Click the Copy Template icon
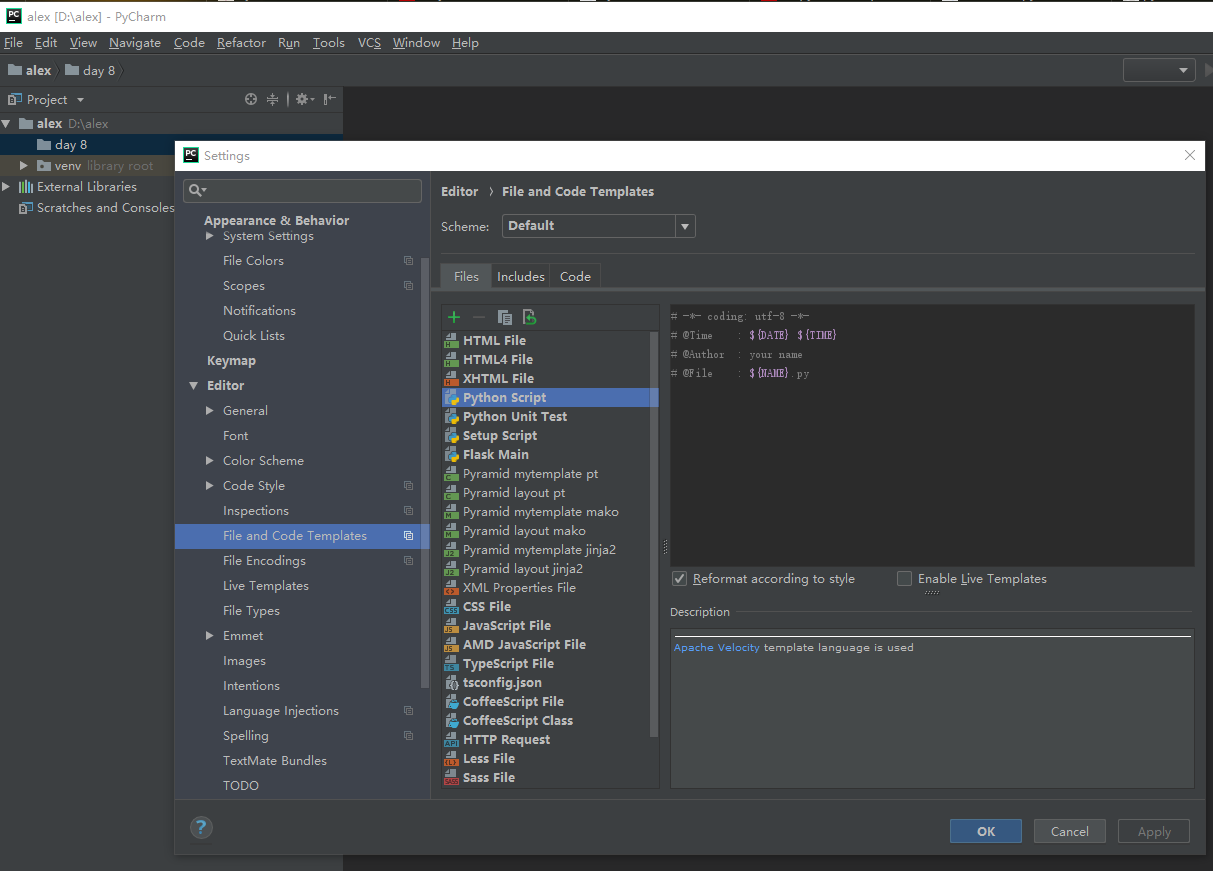The image size is (1213, 871). (x=505, y=317)
